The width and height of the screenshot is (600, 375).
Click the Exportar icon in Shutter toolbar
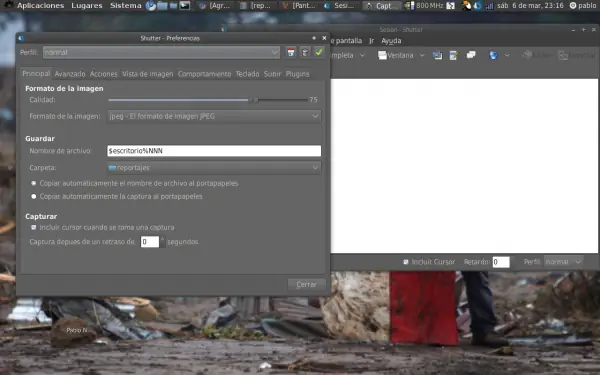pyautogui.click(x=562, y=55)
